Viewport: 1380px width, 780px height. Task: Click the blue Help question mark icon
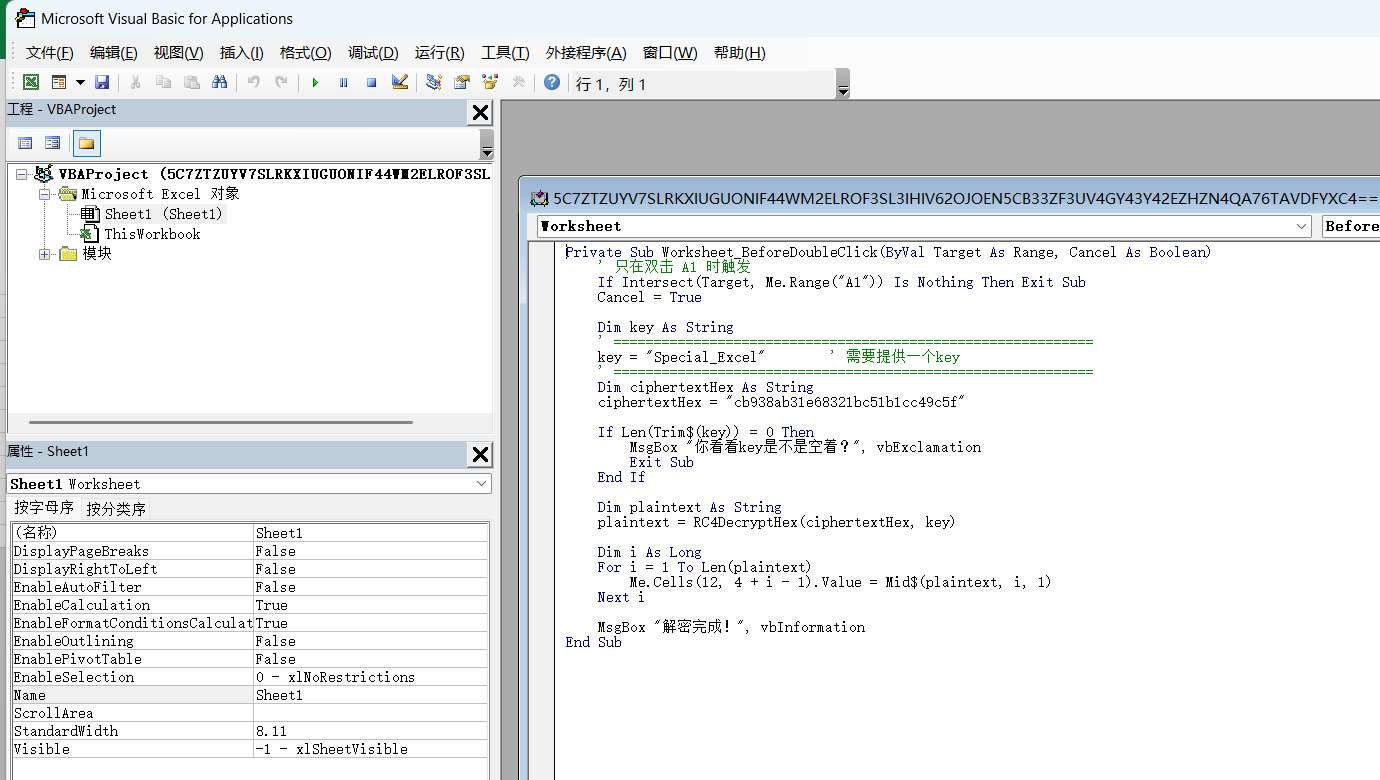tap(551, 83)
